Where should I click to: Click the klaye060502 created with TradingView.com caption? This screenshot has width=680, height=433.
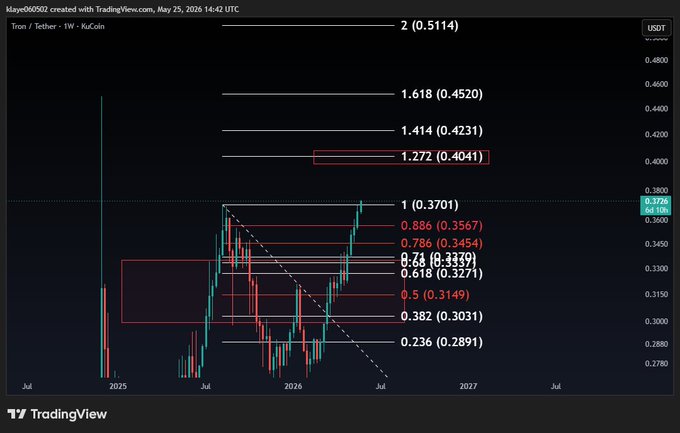click(x=122, y=9)
